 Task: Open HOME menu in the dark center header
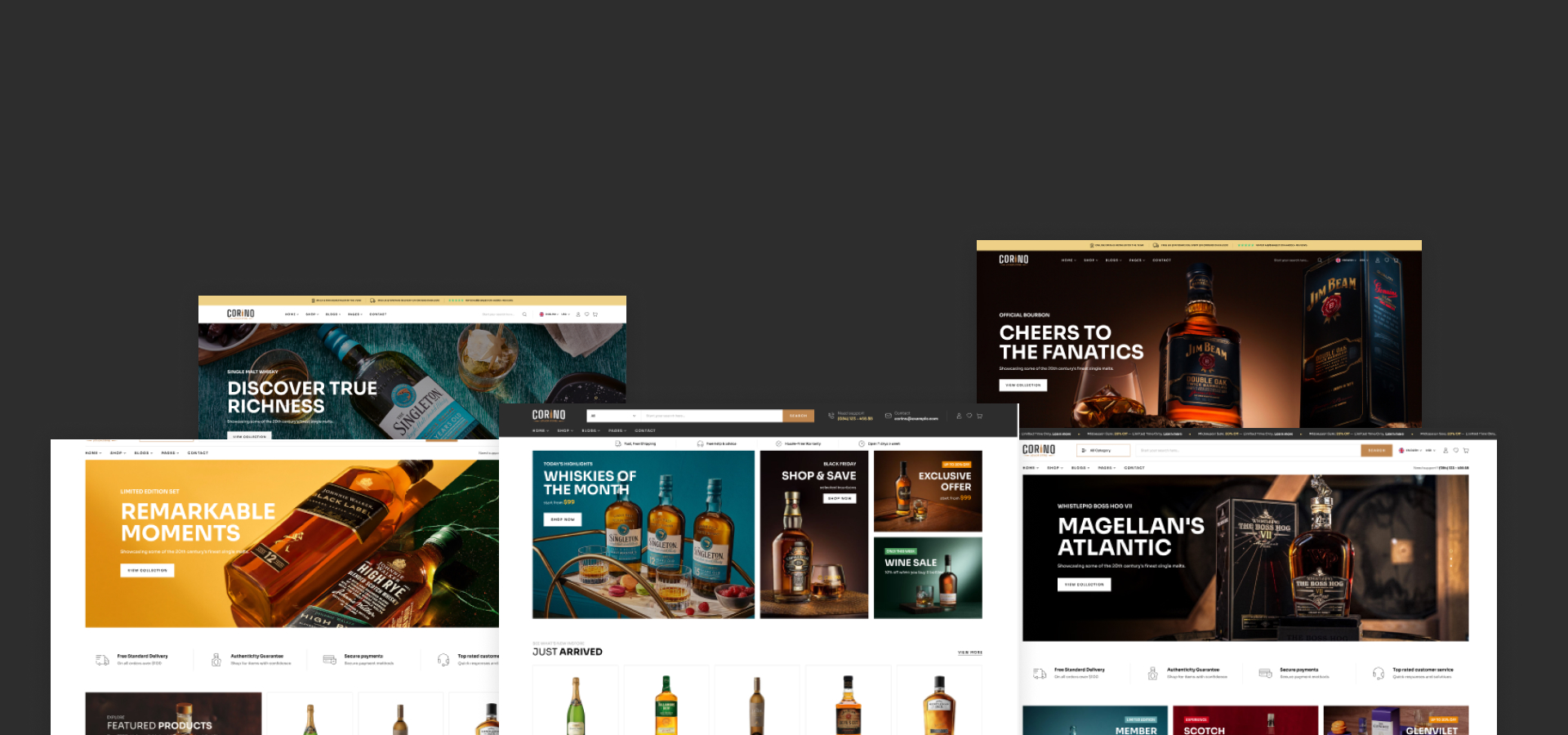tap(540, 430)
